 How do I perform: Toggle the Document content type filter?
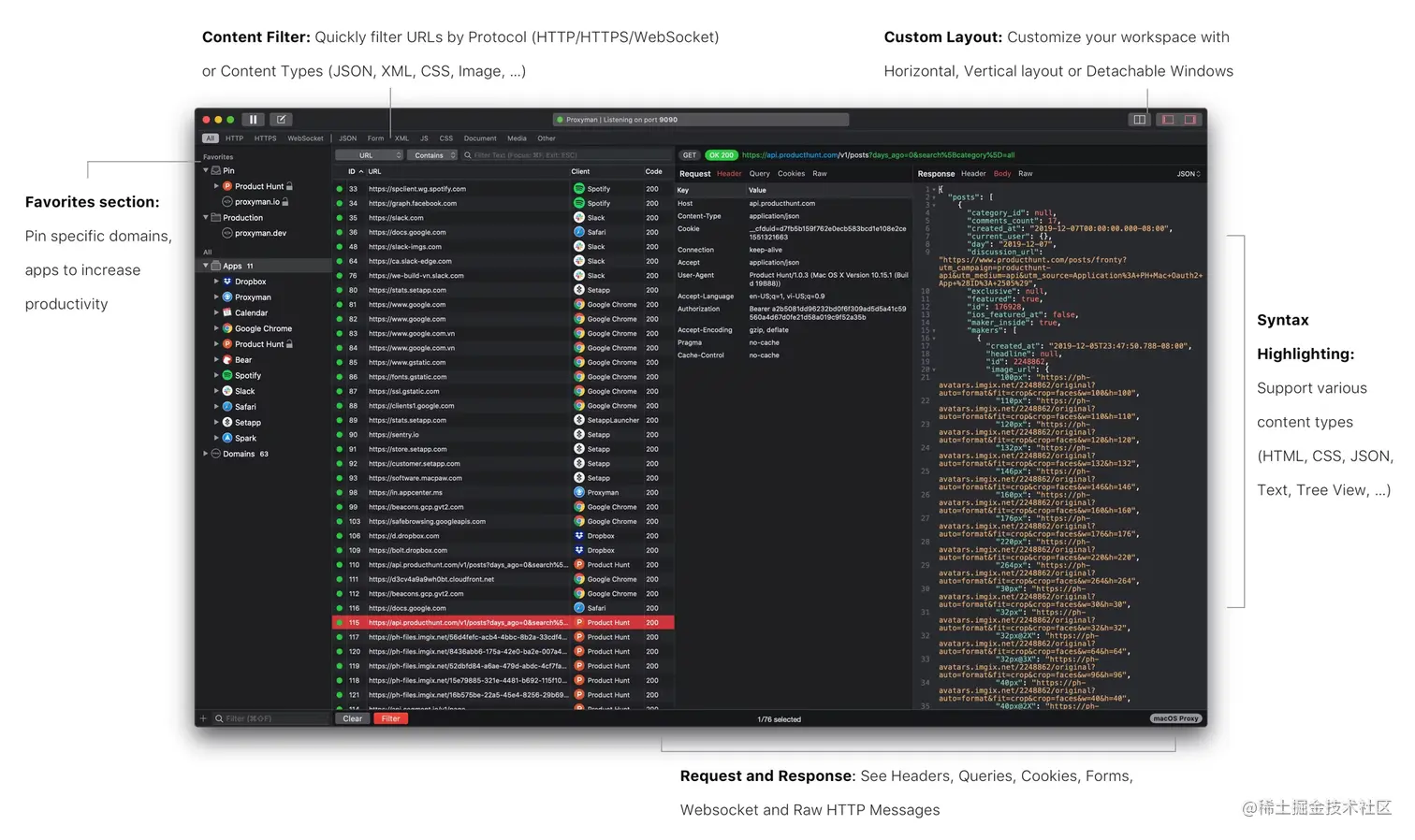pyautogui.click(x=480, y=138)
